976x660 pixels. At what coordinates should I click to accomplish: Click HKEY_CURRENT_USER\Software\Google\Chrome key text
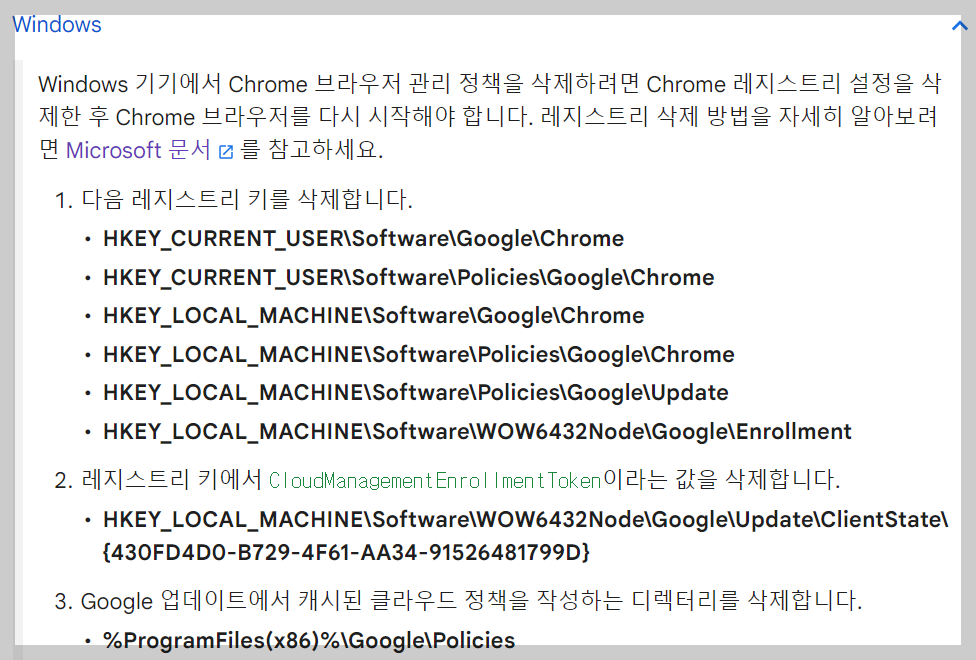click(364, 238)
